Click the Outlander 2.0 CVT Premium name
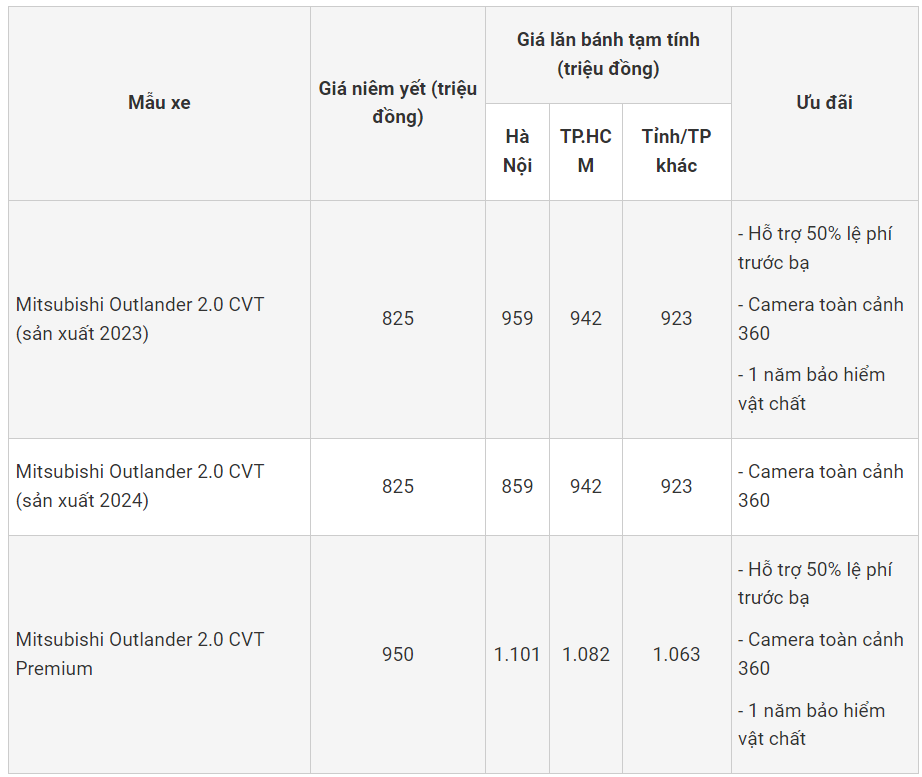 [140, 654]
